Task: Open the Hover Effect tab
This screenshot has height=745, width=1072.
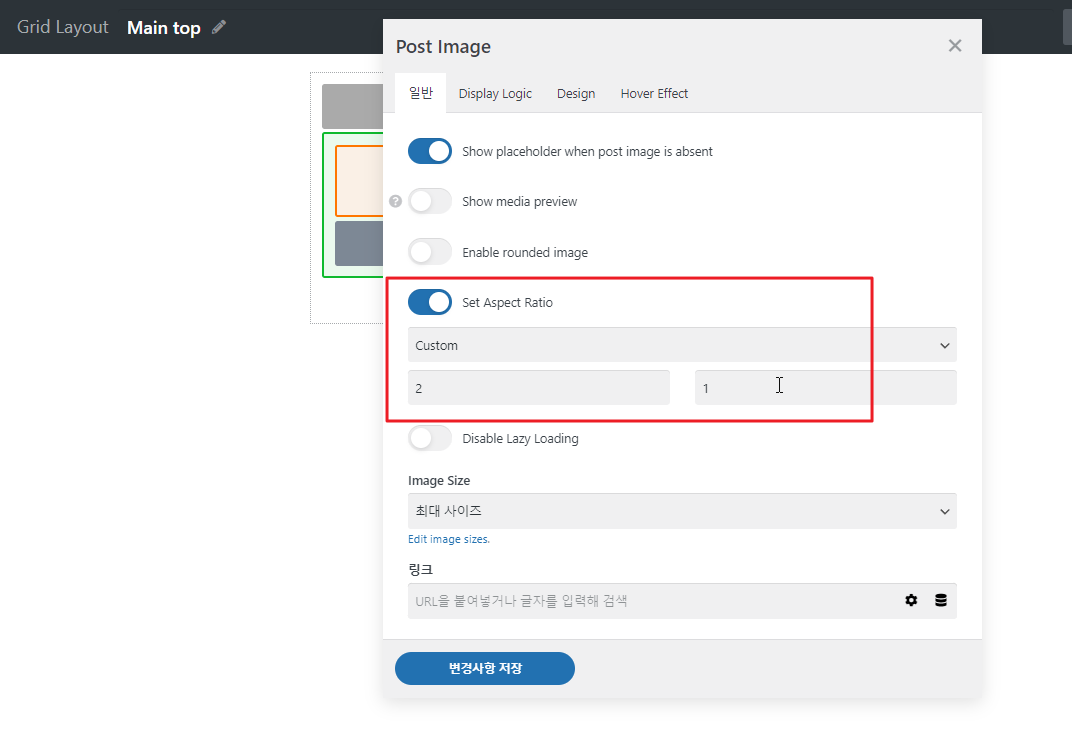Action: tap(654, 94)
